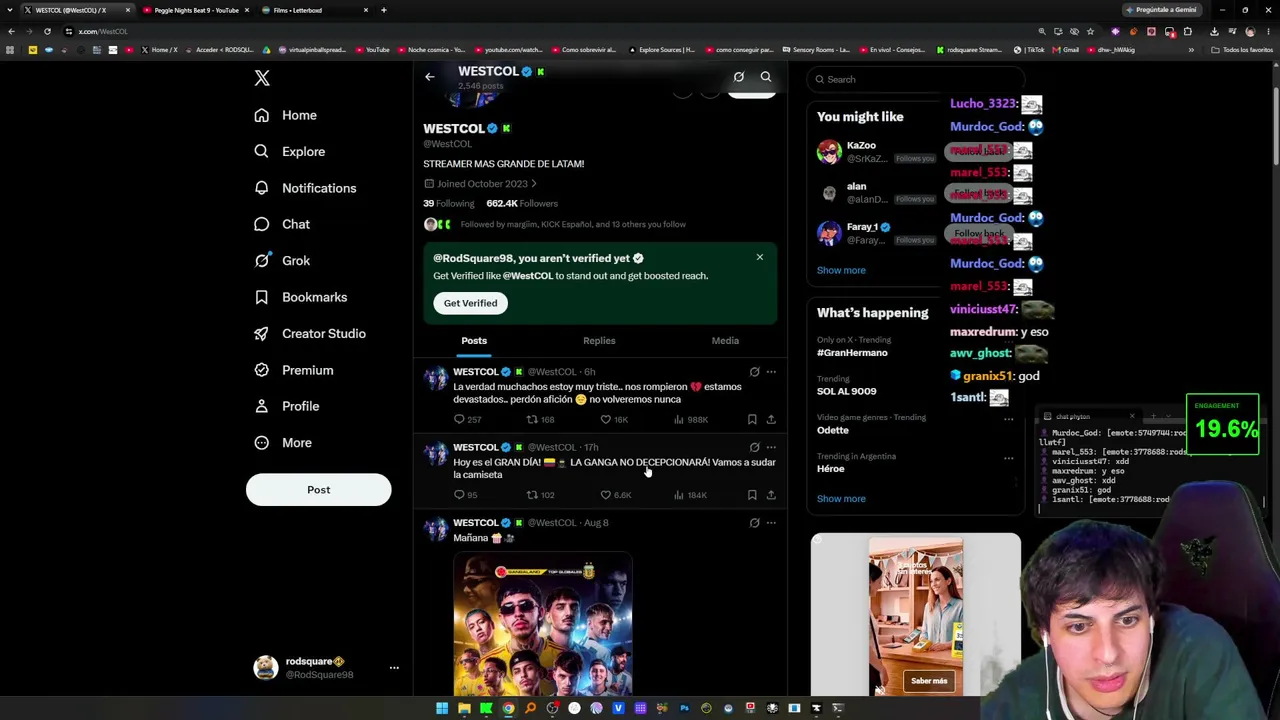Click the browser back arrow
Screen dimensions: 1280x720
coord(11,31)
